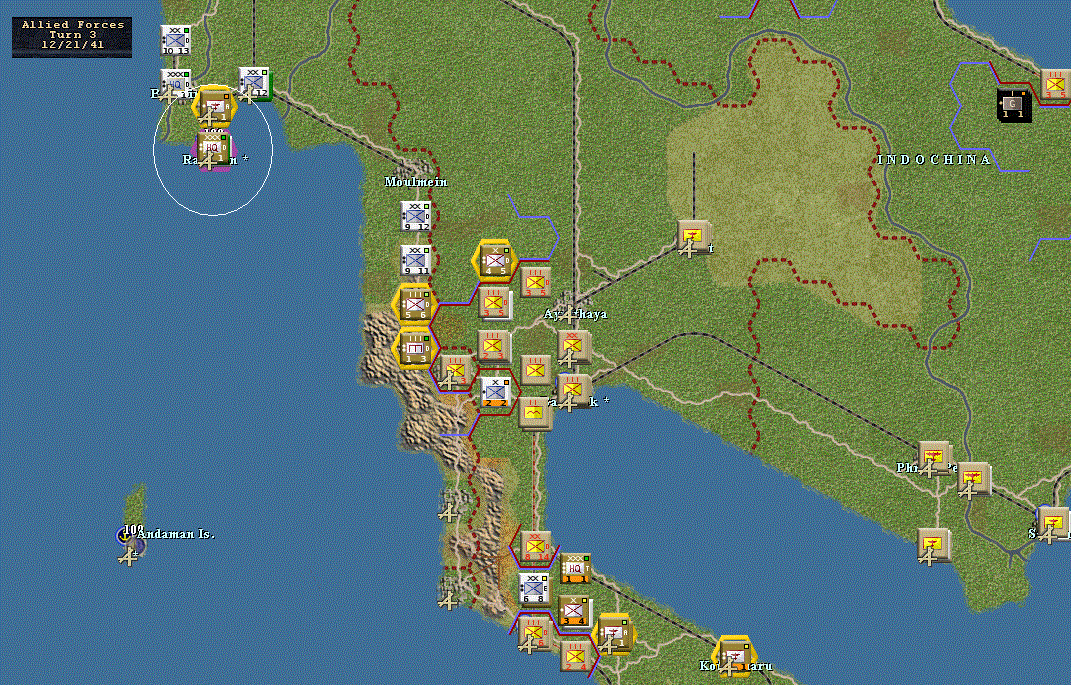
Task: Select the Japanese XX division at Ayutthaya
Action: (x=574, y=347)
